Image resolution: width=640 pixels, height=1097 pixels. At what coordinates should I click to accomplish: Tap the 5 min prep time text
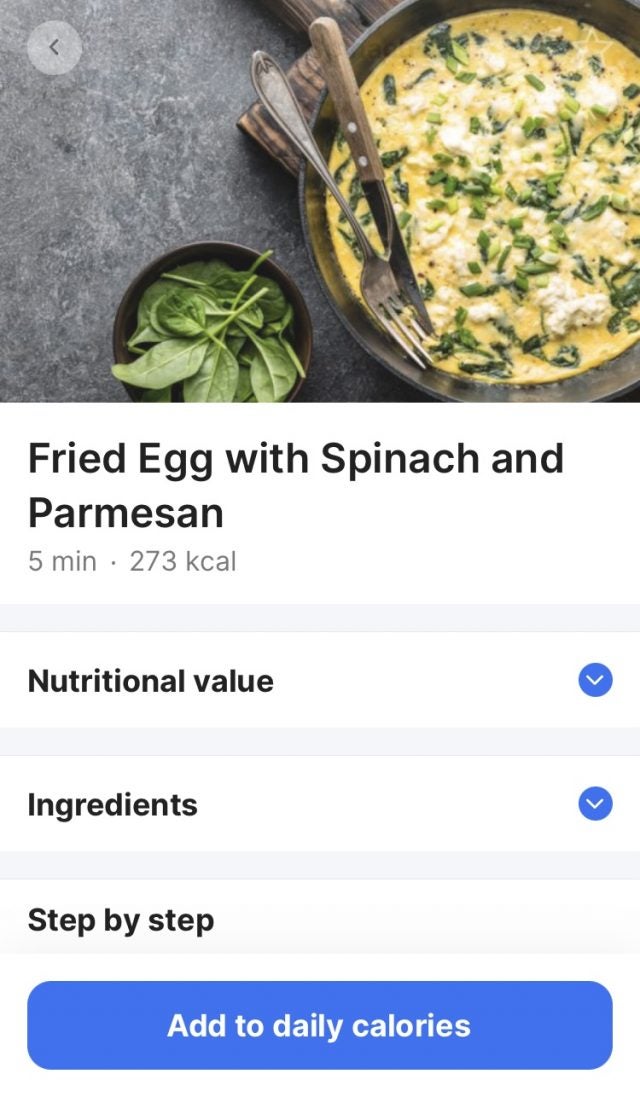click(62, 561)
